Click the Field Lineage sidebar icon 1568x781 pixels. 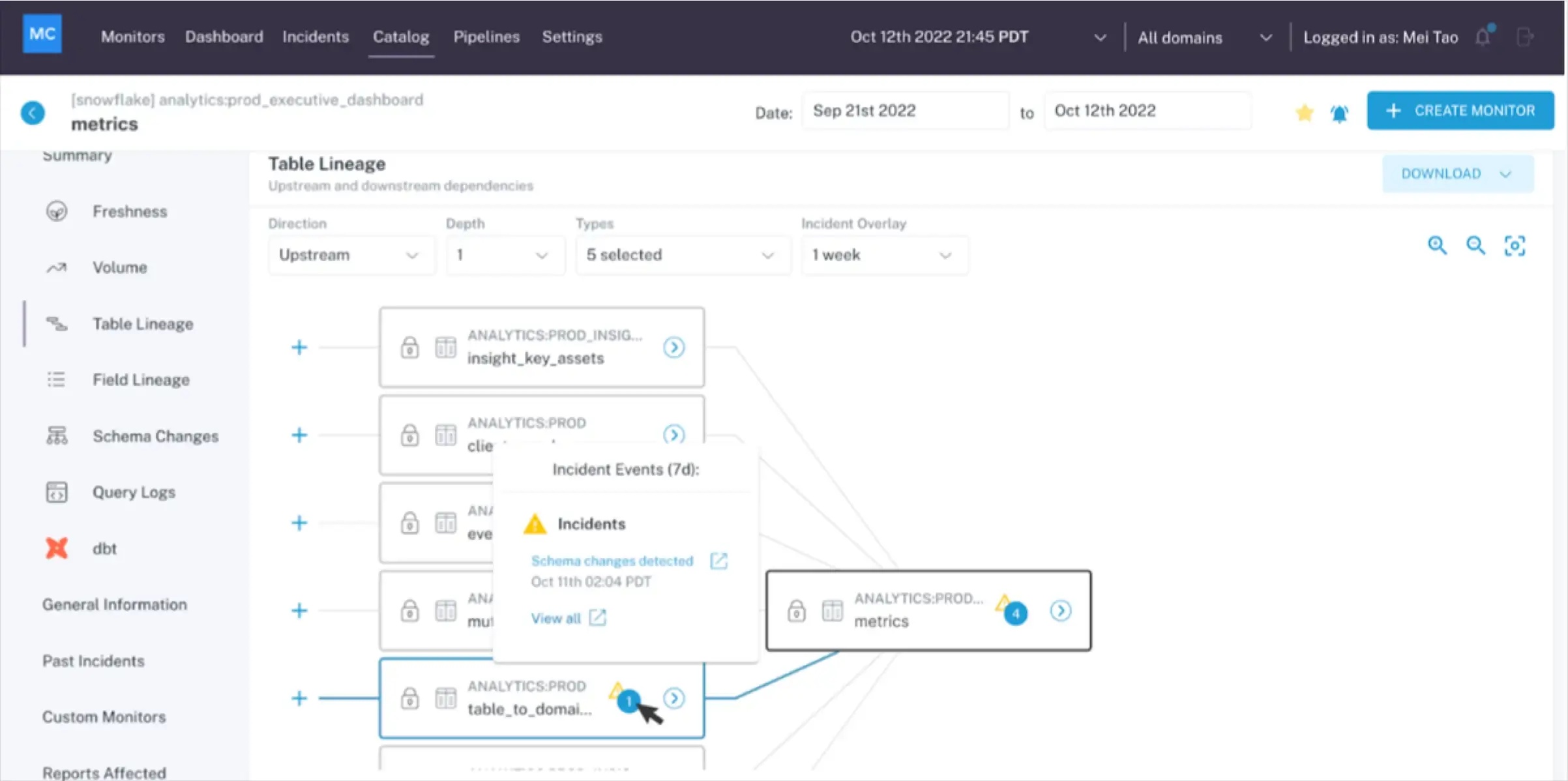coord(56,380)
